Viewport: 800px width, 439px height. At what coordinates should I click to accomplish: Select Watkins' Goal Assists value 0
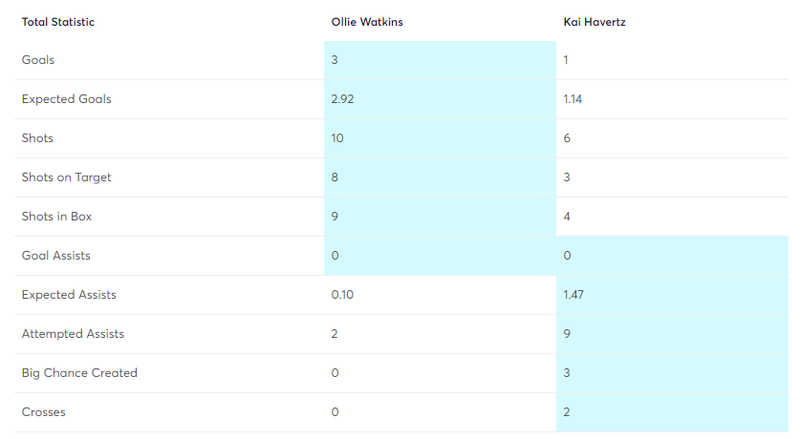pyautogui.click(x=335, y=255)
